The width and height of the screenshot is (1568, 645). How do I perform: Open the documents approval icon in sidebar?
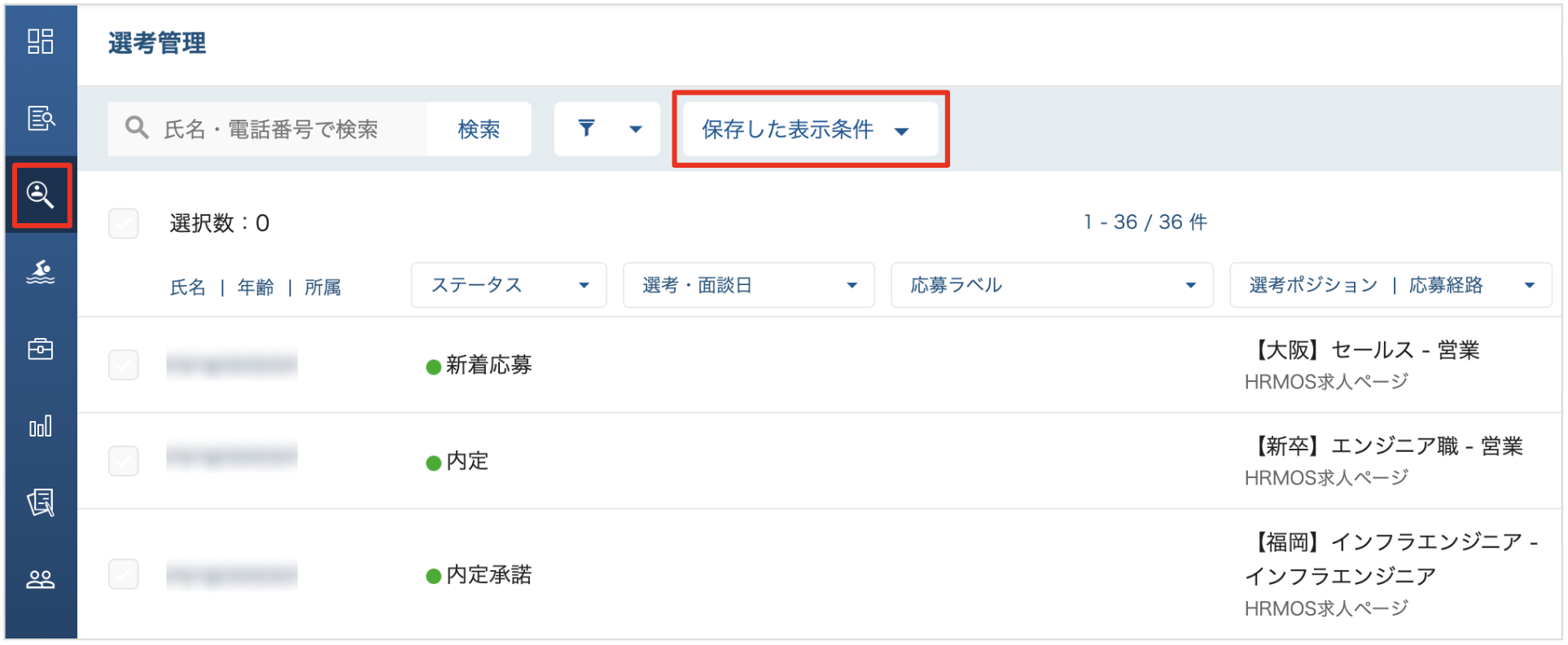[41, 502]
